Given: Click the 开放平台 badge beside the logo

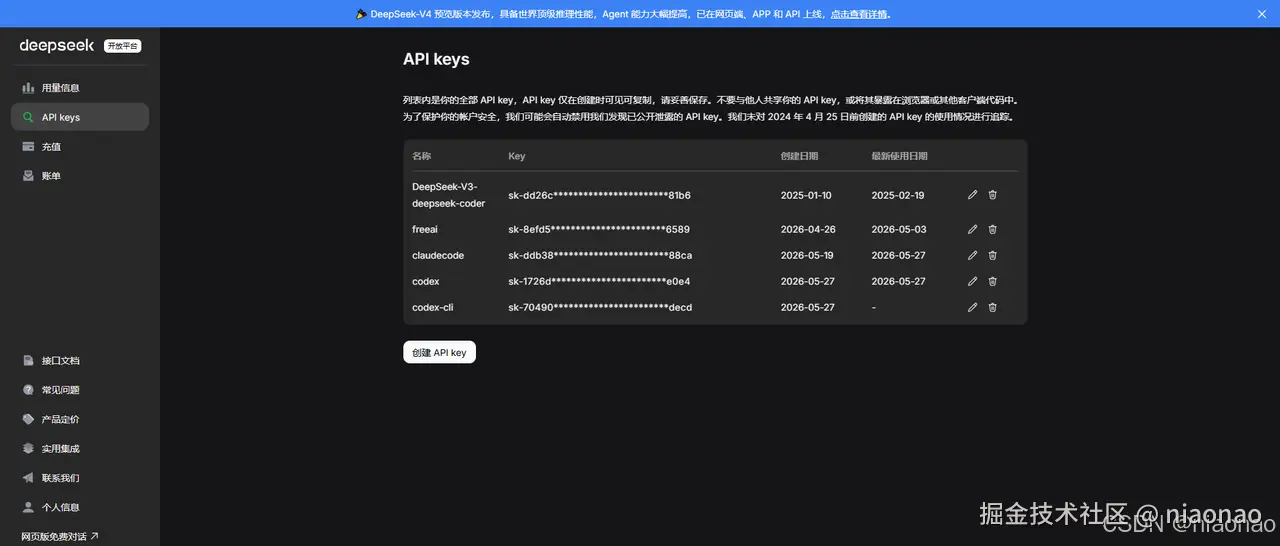Looking at the screenshot, I should (123, 46).
